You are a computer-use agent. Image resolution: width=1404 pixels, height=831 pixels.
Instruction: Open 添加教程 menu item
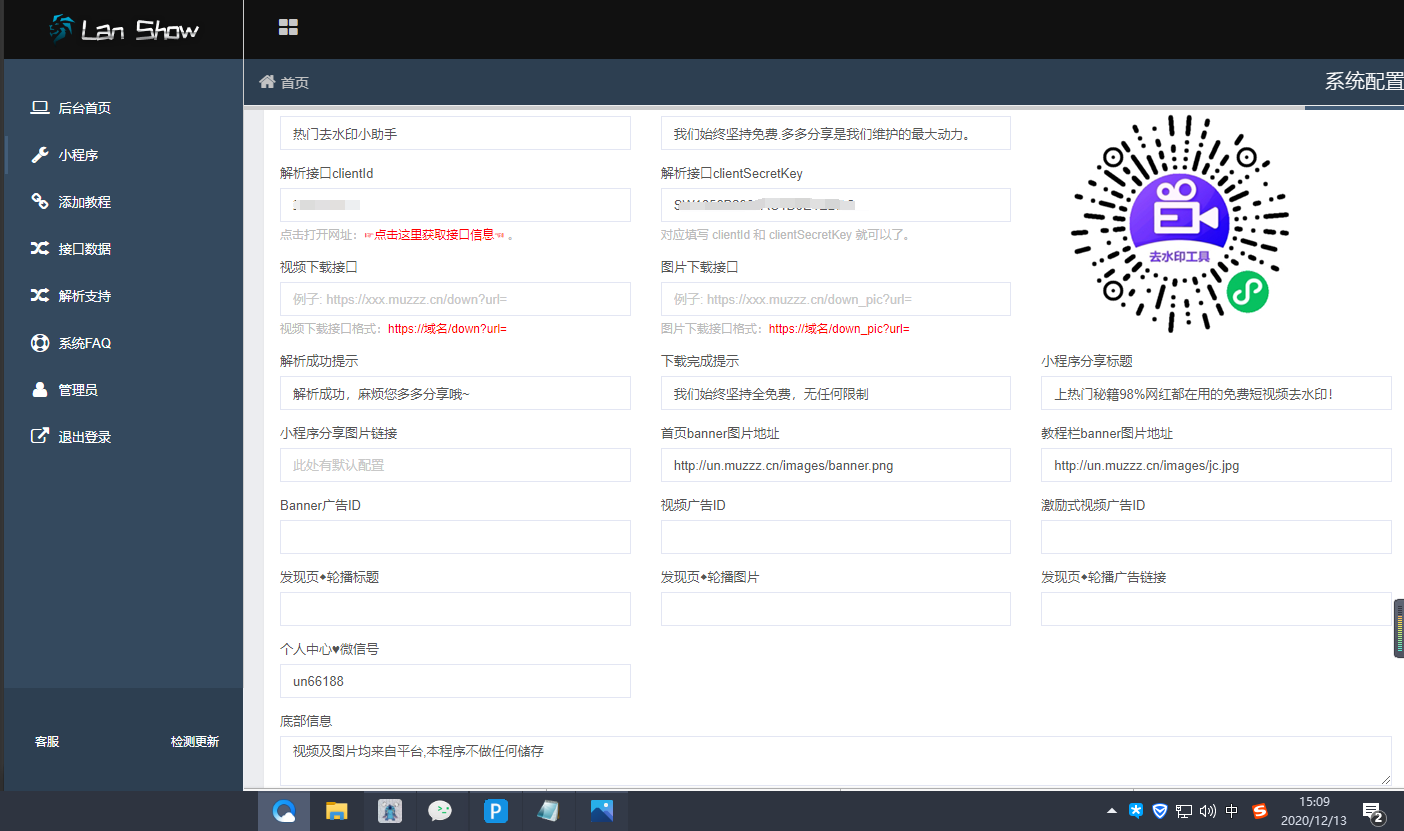click(84, 202)
